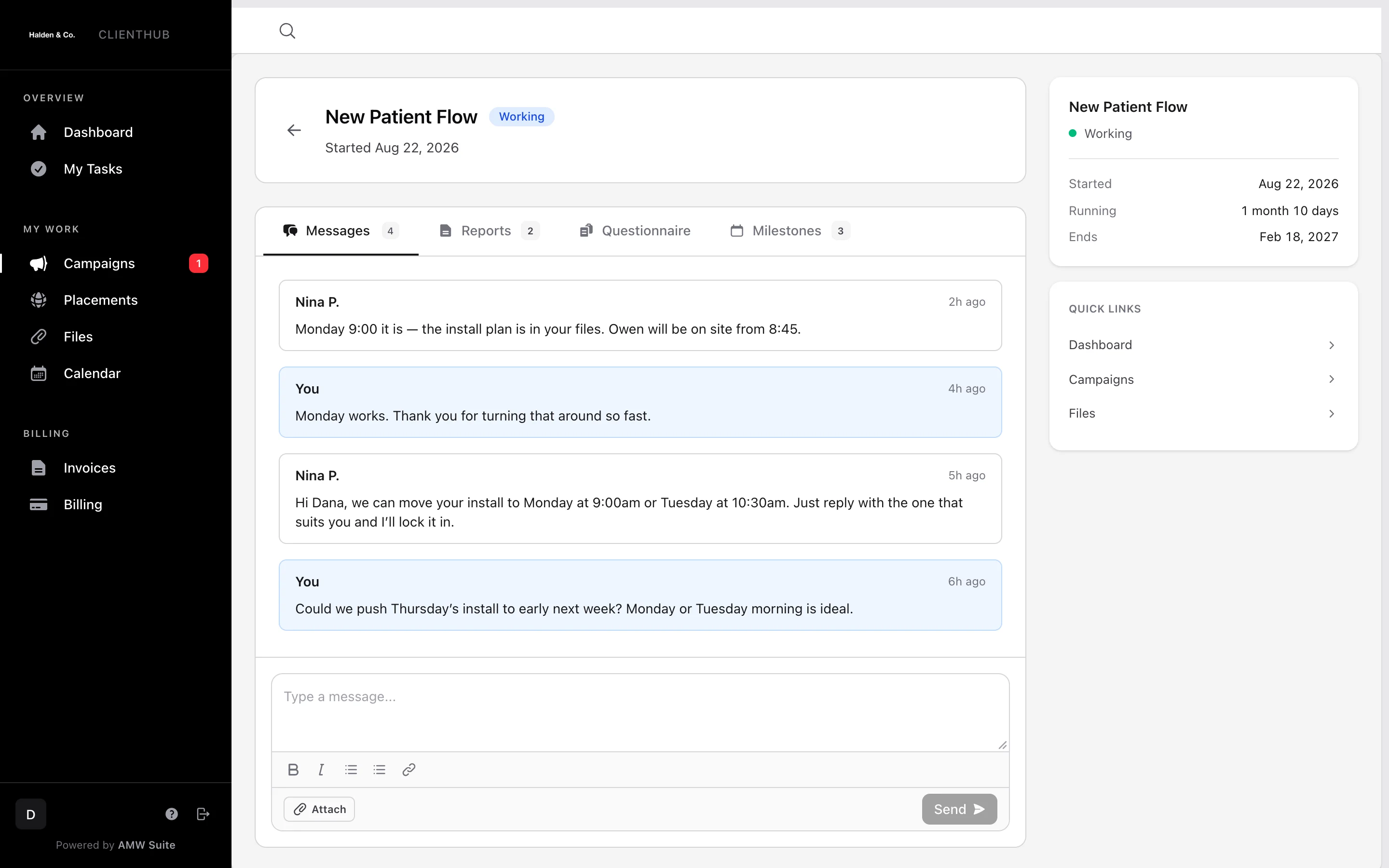Click the Halden & Co. logo

[x=52, y=34]
